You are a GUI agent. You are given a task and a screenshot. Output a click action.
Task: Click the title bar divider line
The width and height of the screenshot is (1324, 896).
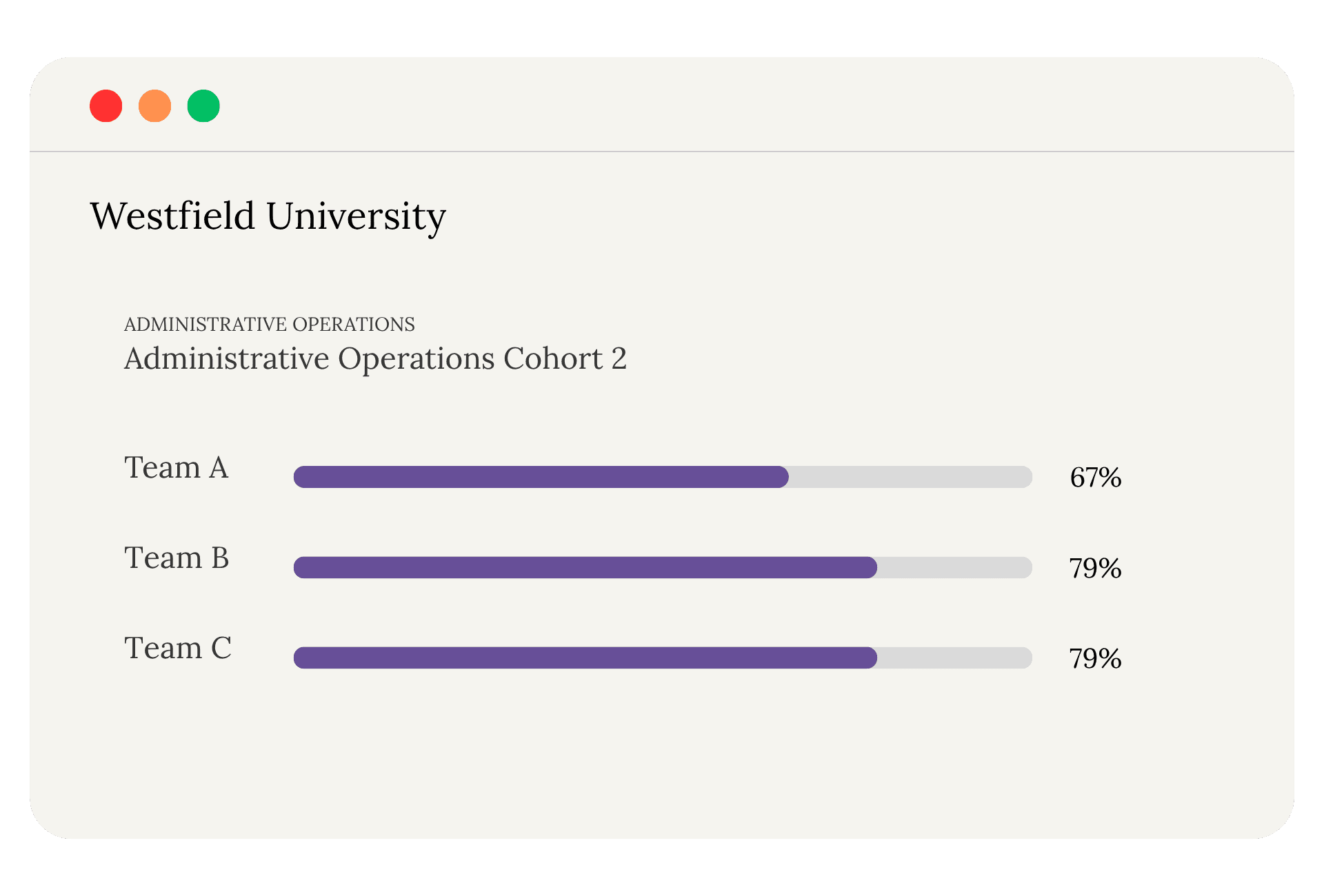662,151
